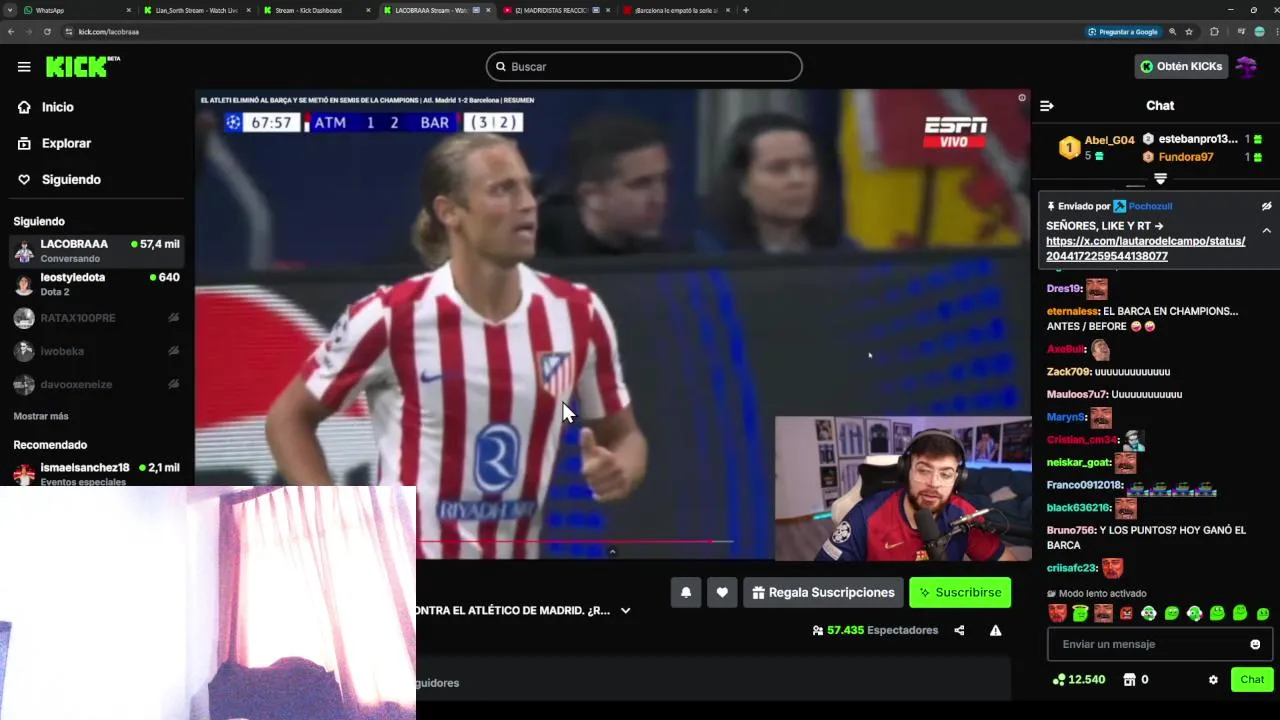Screen dimensions: 1280x720
Task: Click chevron above video progress bar
Action: (612, 551)
